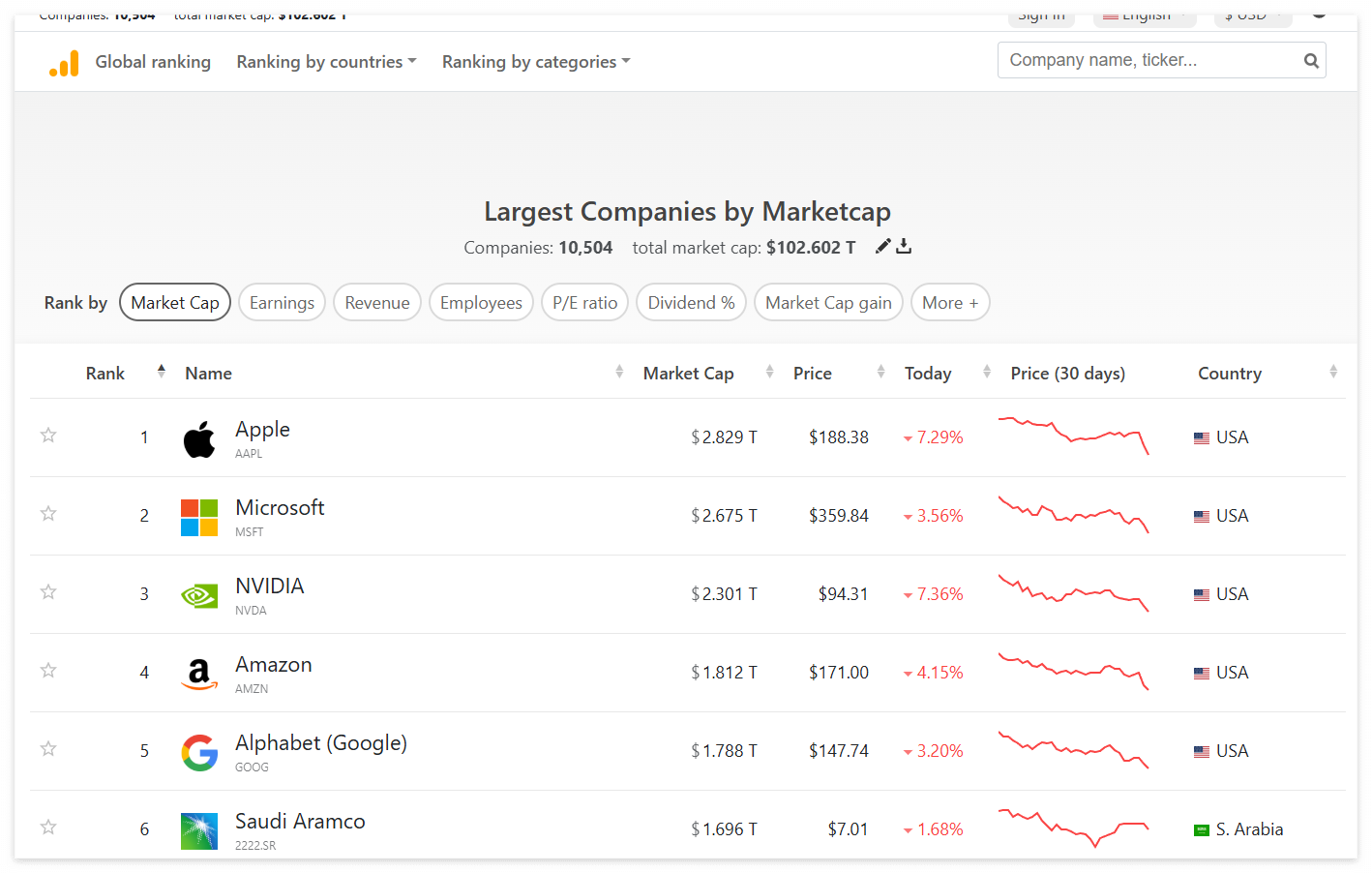This screenshot has height=873, width=1372.
Task: Sort by Market Cap column arrows
Action: (x=769, y=372)
